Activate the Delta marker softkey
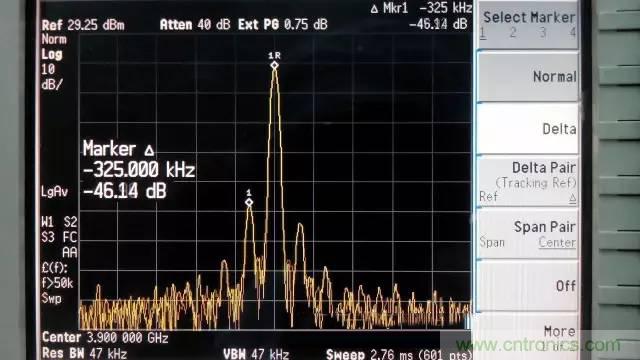 click(x=527, y=129)
